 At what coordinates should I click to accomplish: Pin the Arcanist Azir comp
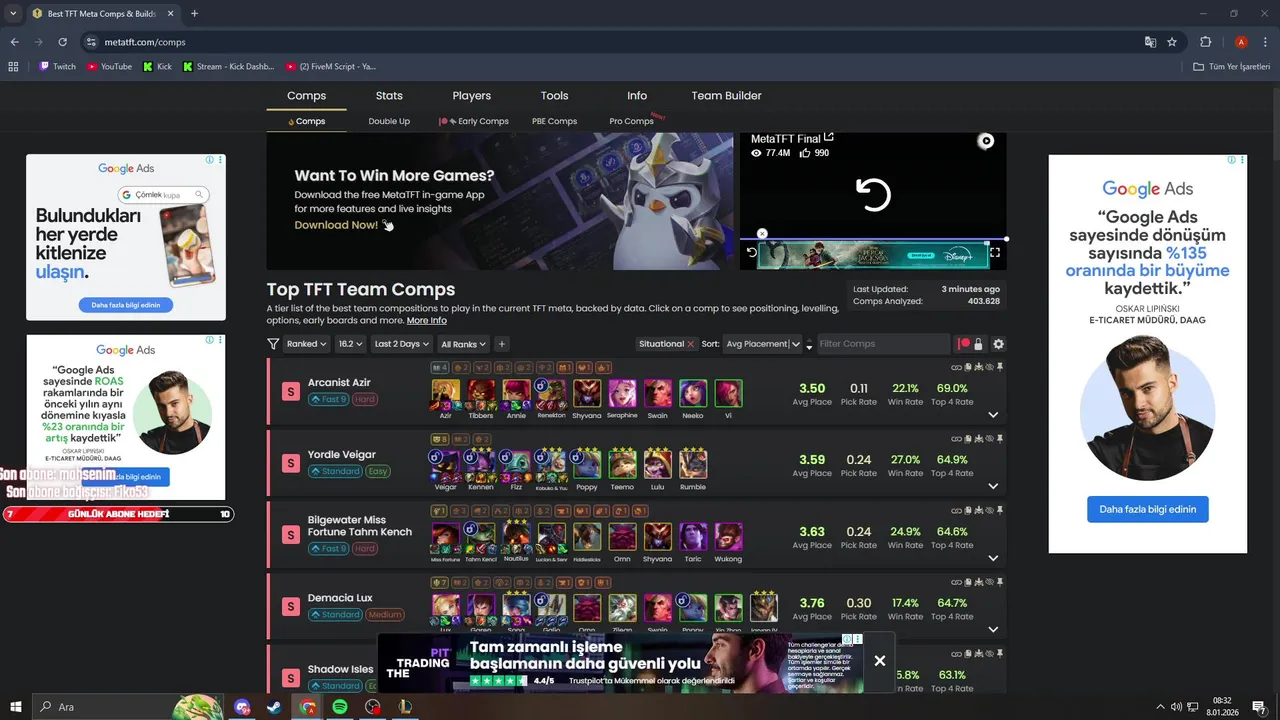1000,367
